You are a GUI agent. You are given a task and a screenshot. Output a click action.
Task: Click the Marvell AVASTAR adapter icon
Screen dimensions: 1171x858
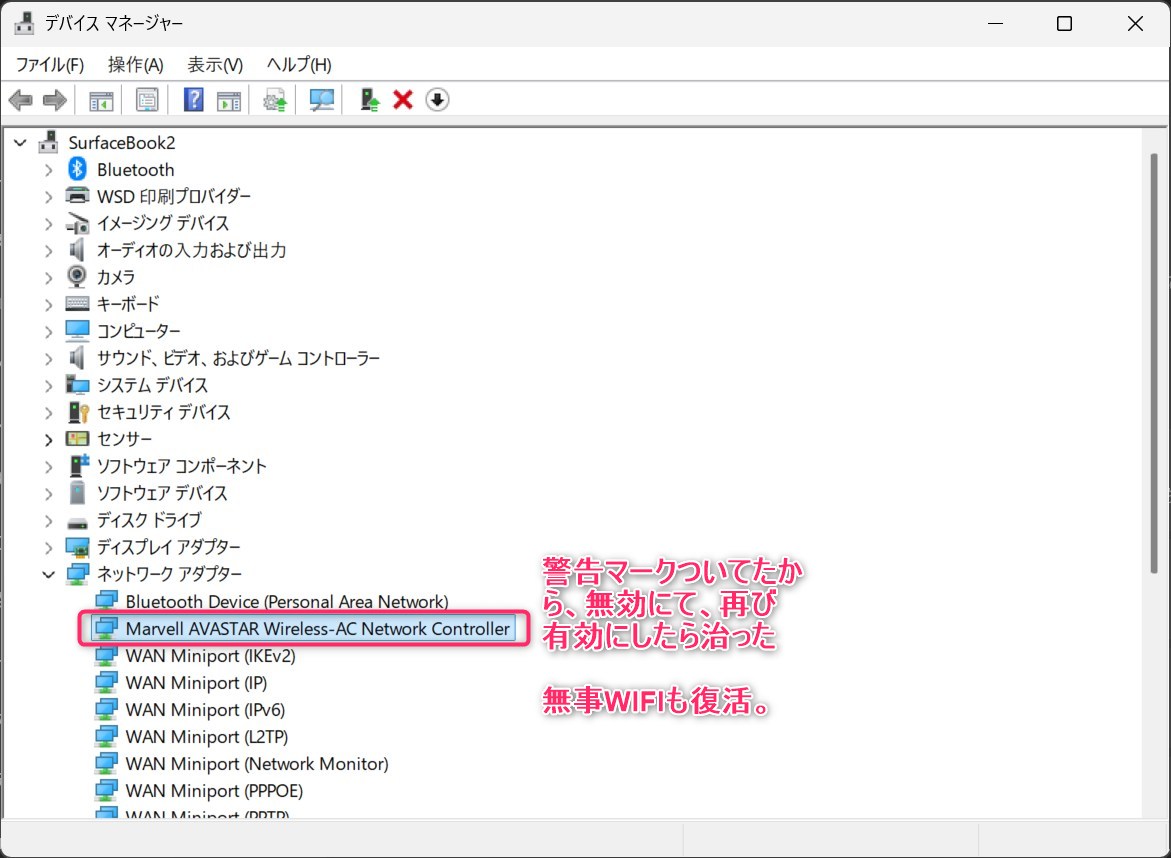(x=106, y=628)
